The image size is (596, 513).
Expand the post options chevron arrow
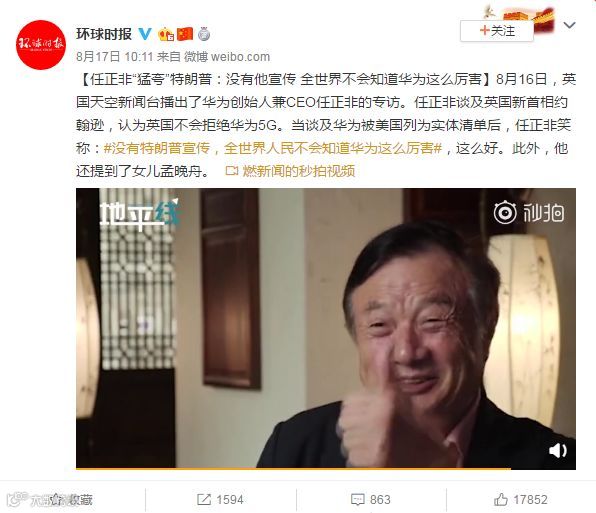pos(569,25)
